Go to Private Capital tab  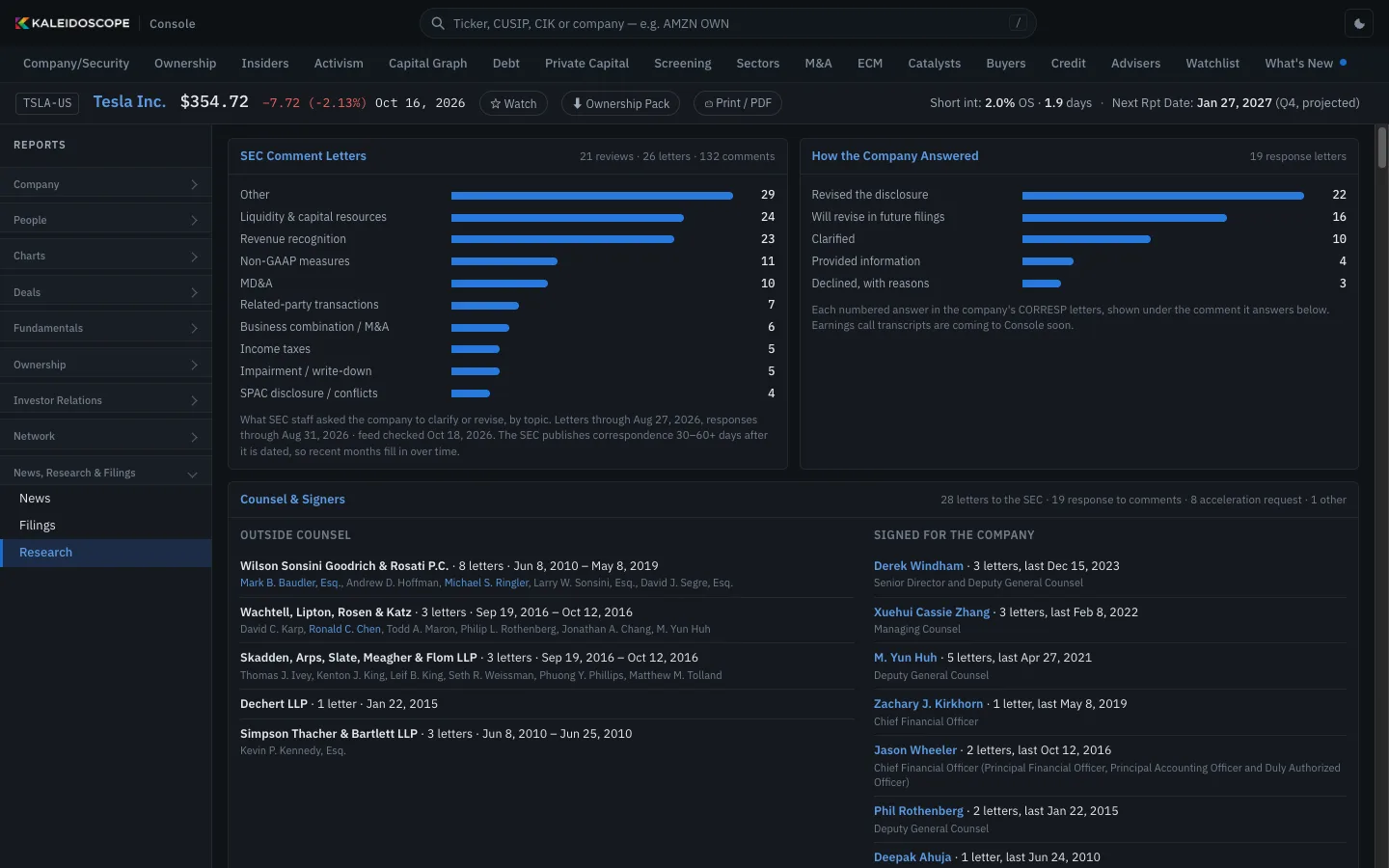pos(586,64)
